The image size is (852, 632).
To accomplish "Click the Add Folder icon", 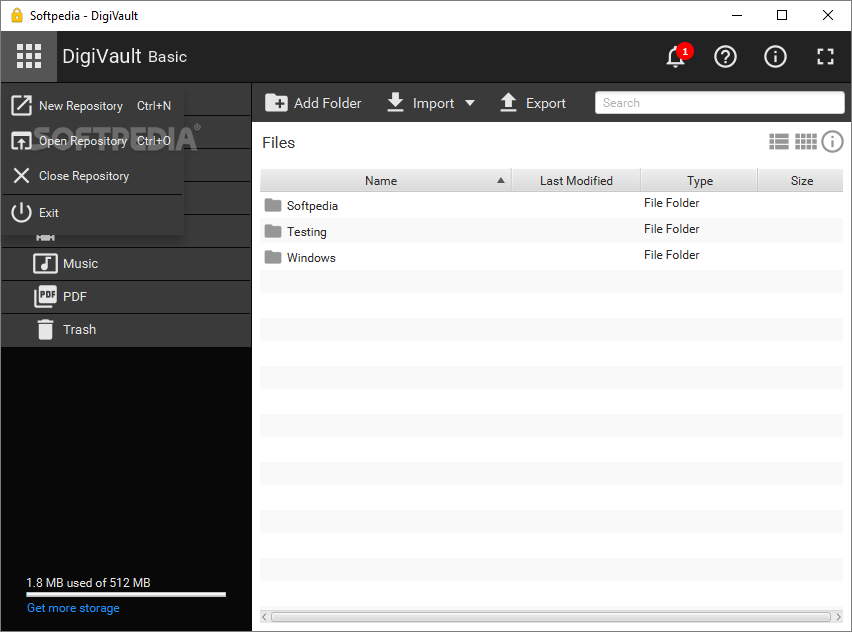I will click(277, 103).
